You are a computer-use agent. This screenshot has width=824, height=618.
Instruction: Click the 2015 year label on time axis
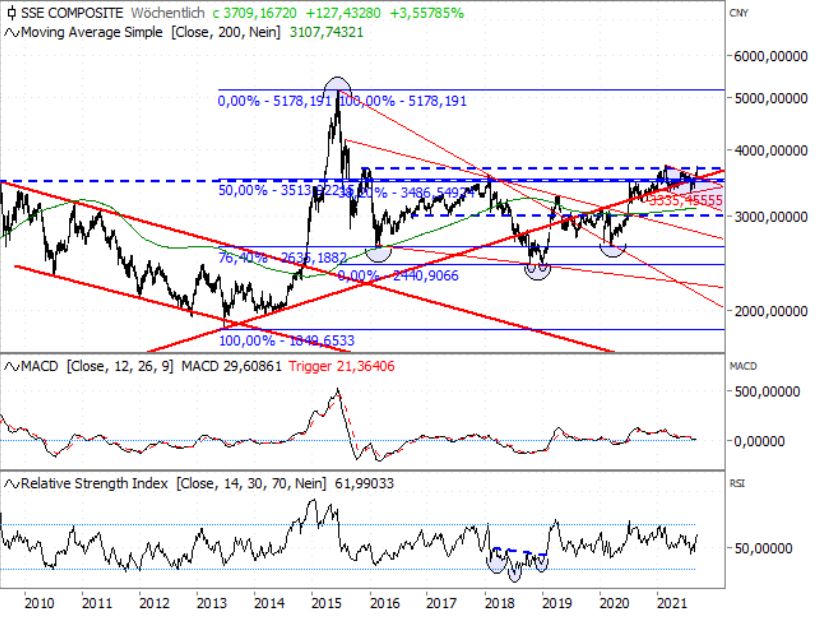pyautogui.click(x=326, y=603)
